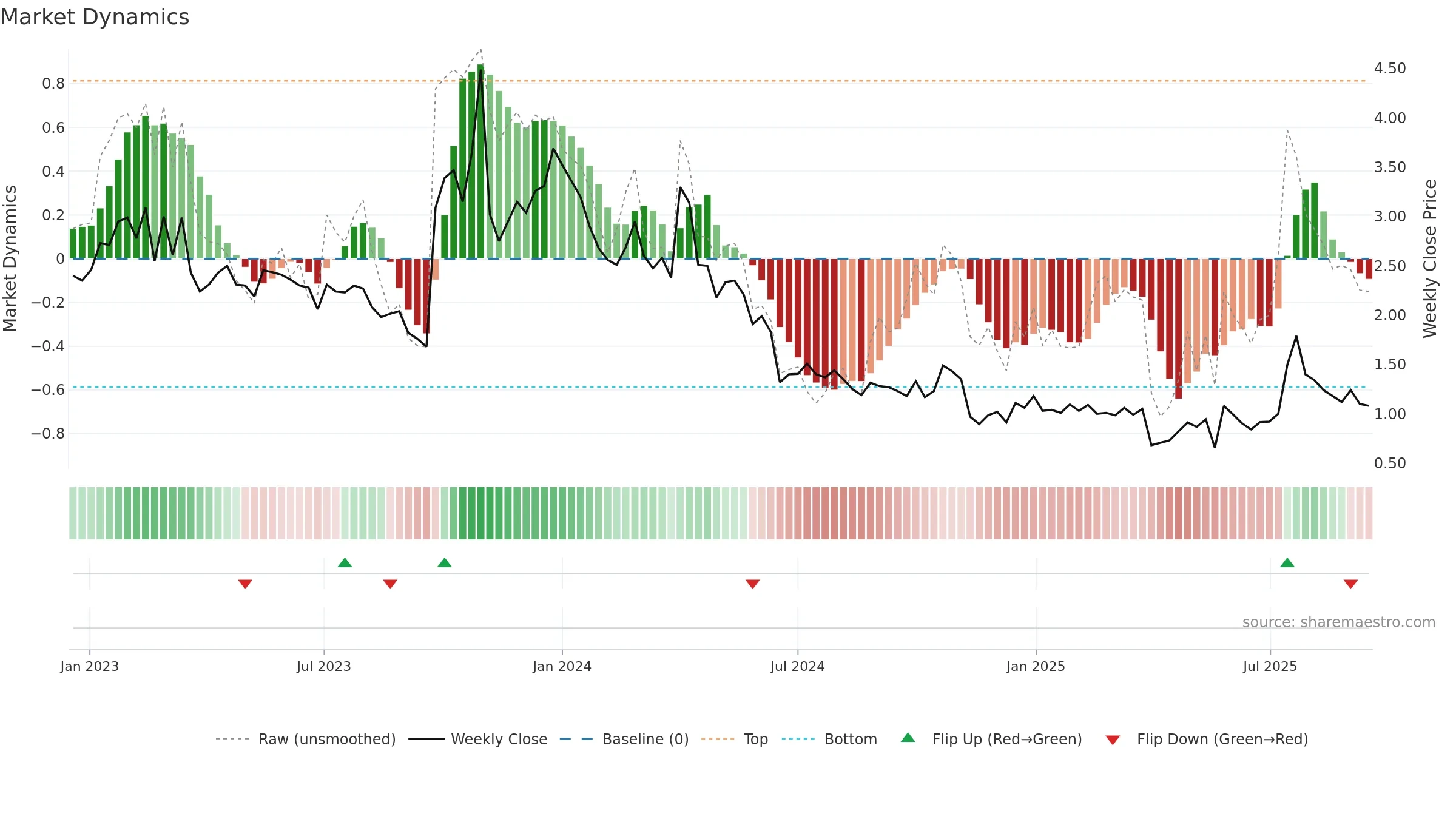Toggle the Top legend entry
The image size is (1456, 819).
735,739
